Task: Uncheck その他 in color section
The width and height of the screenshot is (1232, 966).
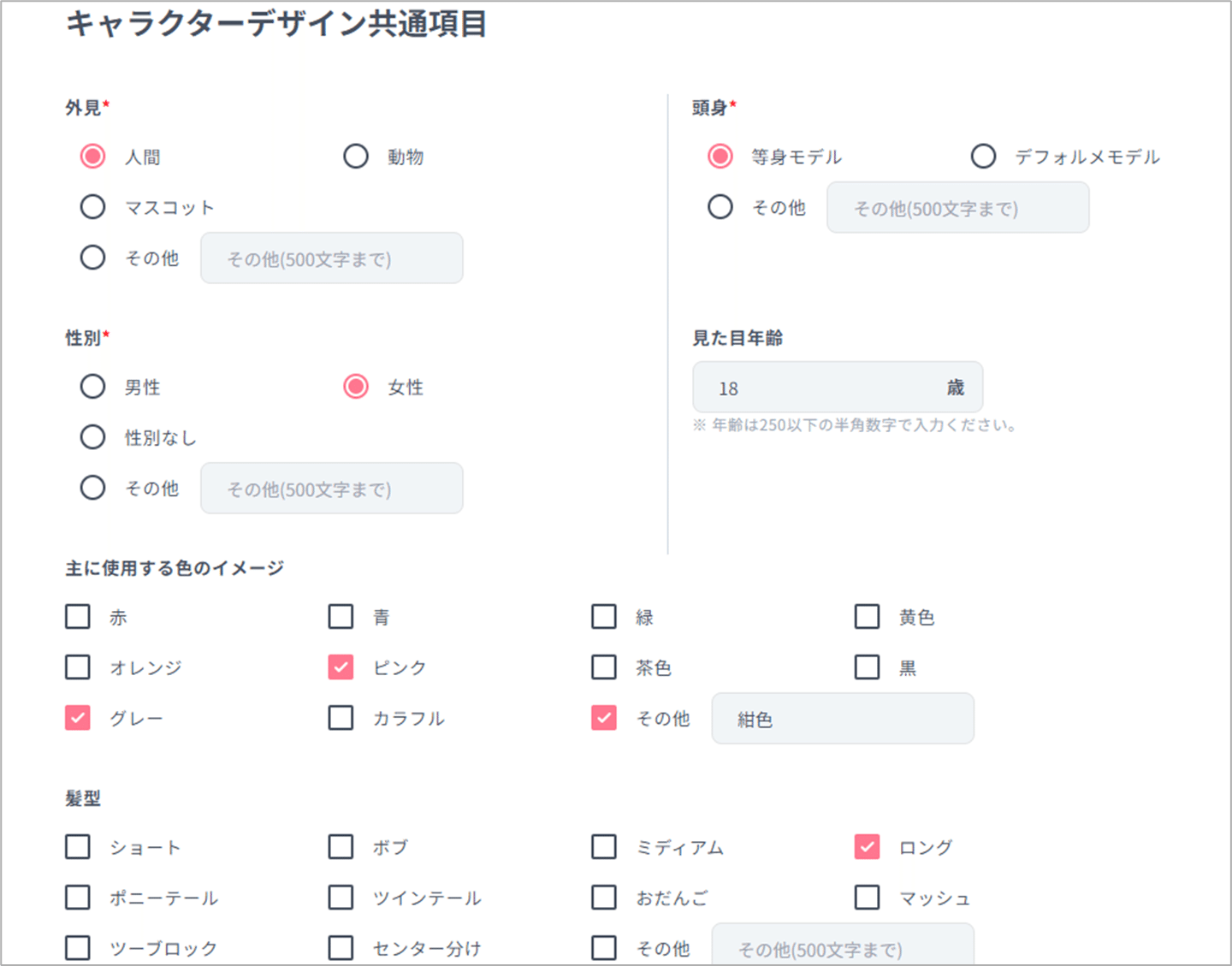Action: pyautogui.click(x=603, y=718)
